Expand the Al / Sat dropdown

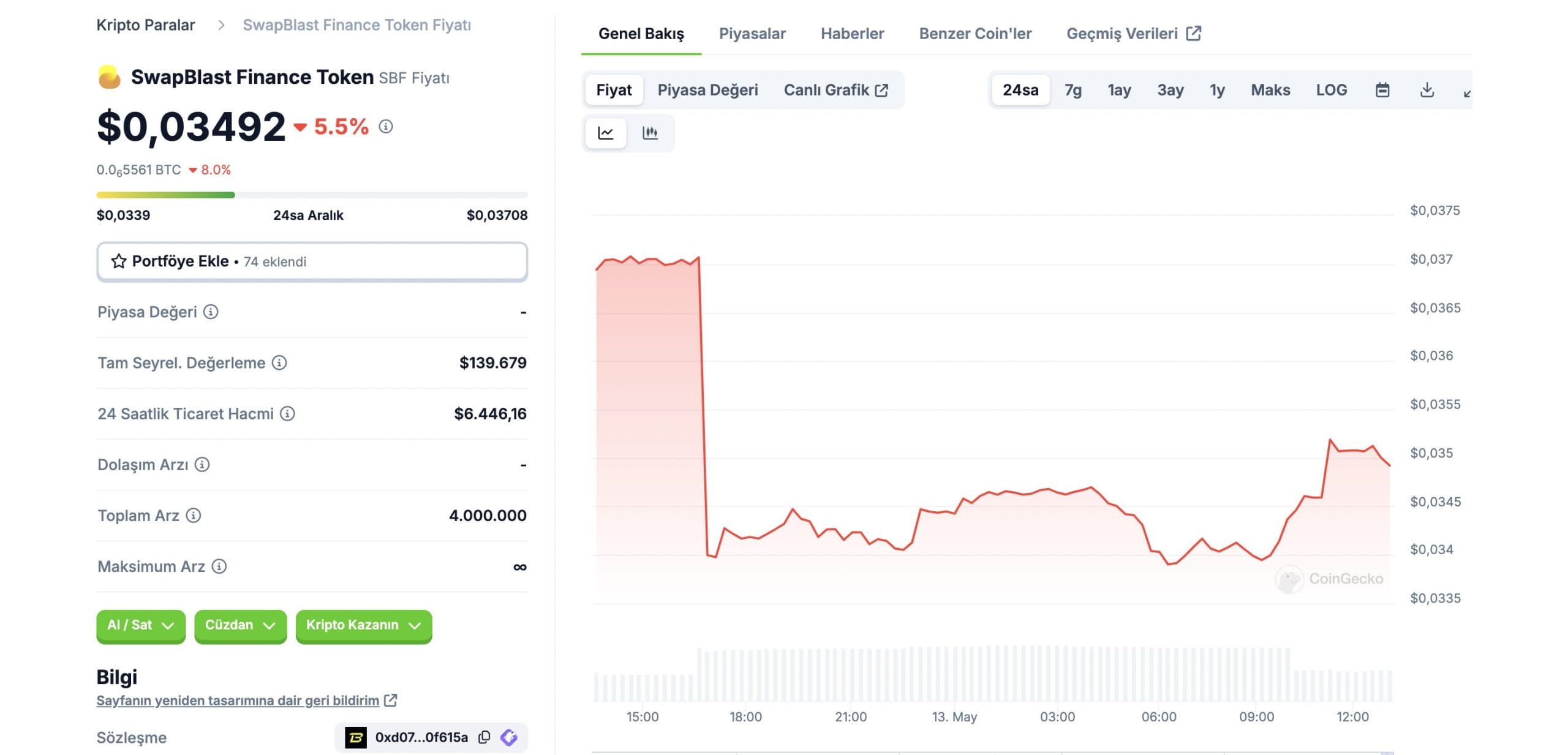pos(140,625)
